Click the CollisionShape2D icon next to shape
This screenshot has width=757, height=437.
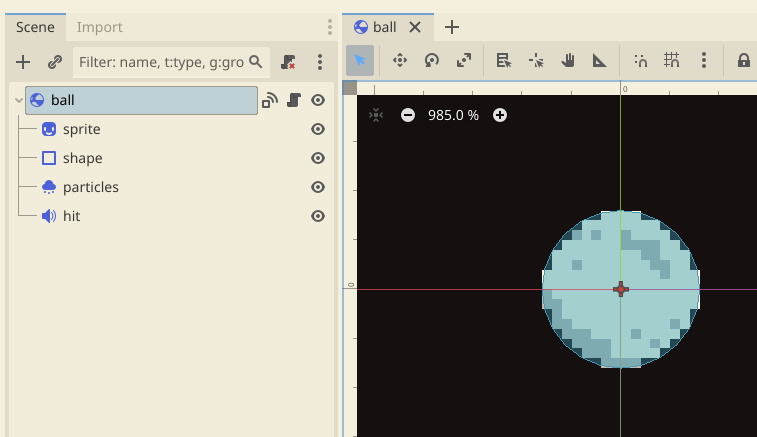[49, 158]
